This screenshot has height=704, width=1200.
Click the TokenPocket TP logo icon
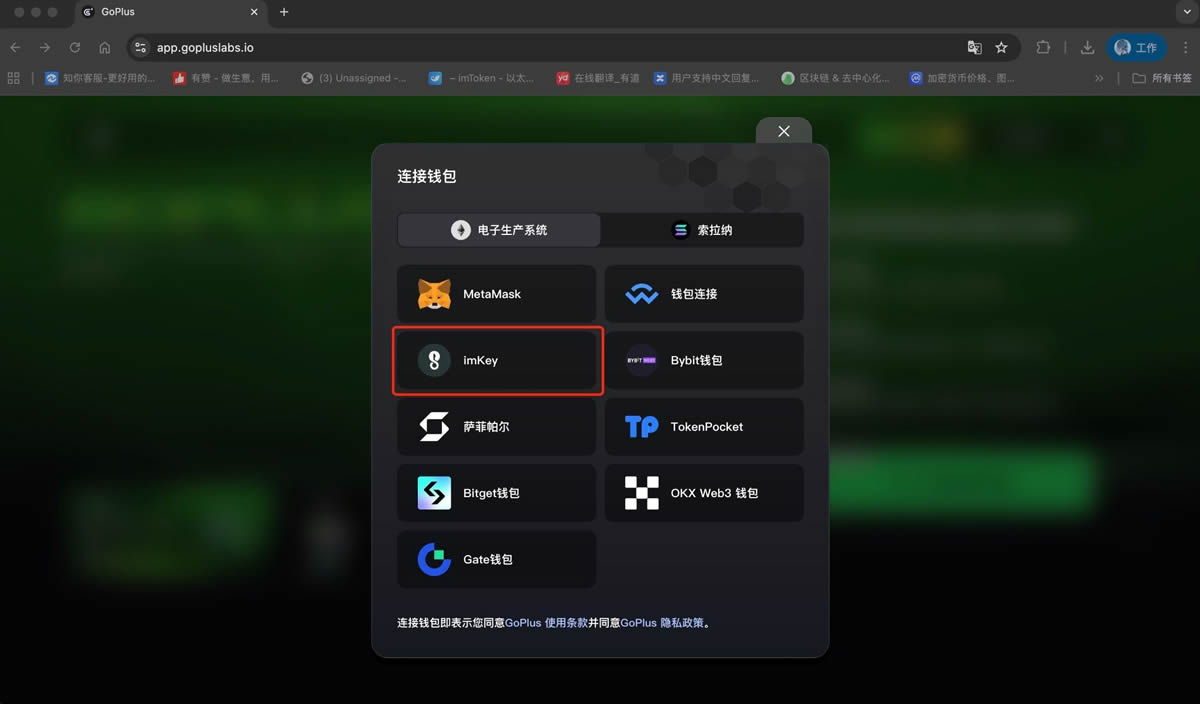pos(641,427)
